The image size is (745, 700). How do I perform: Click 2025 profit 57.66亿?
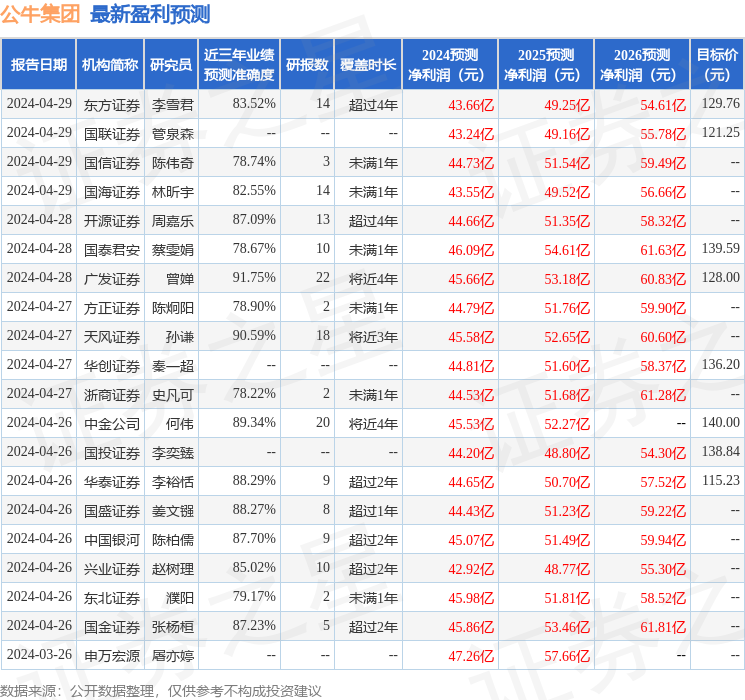pyautogui.click(x=567, y=656)
